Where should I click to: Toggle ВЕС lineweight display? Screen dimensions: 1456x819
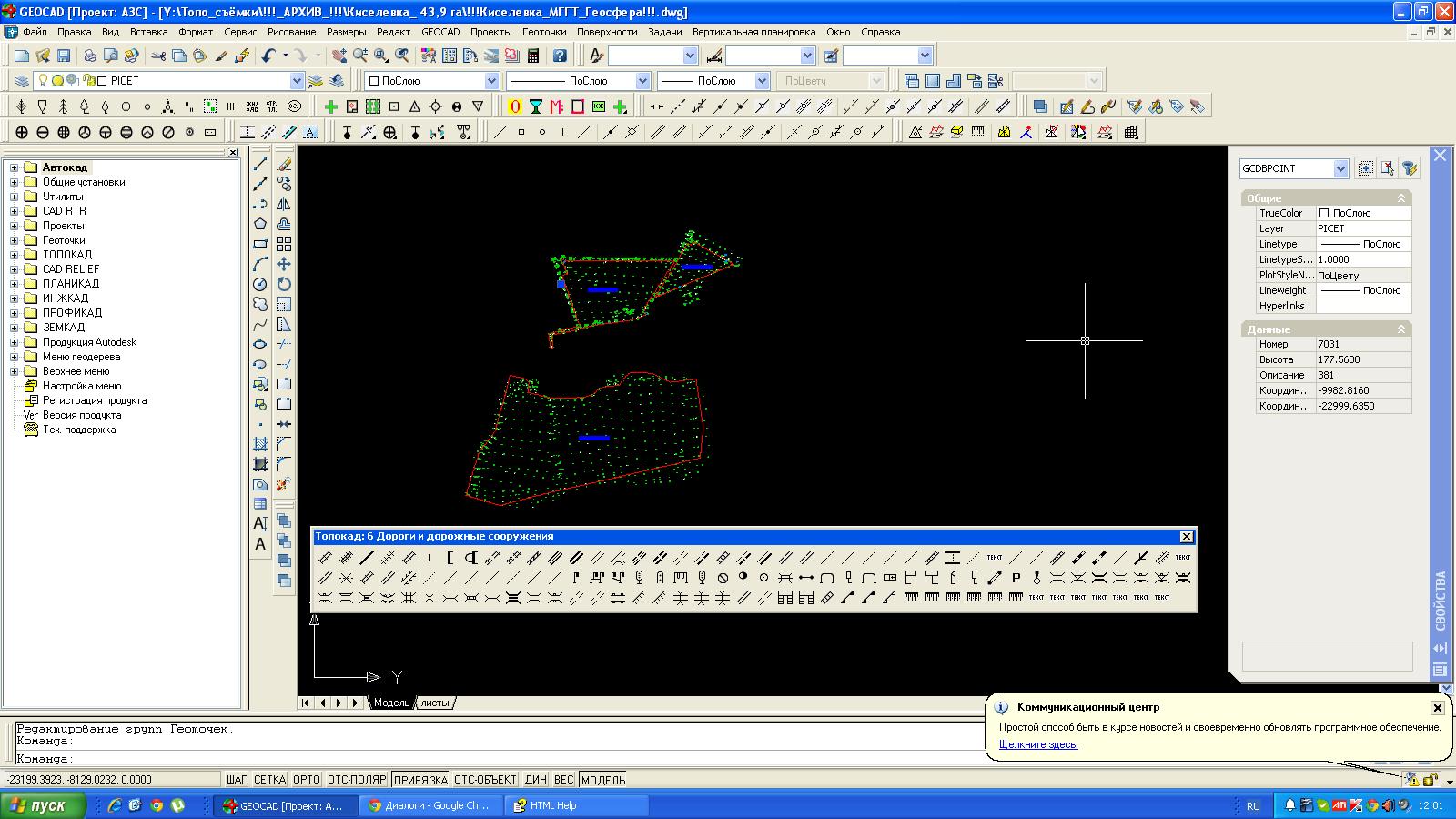[564, 780]
